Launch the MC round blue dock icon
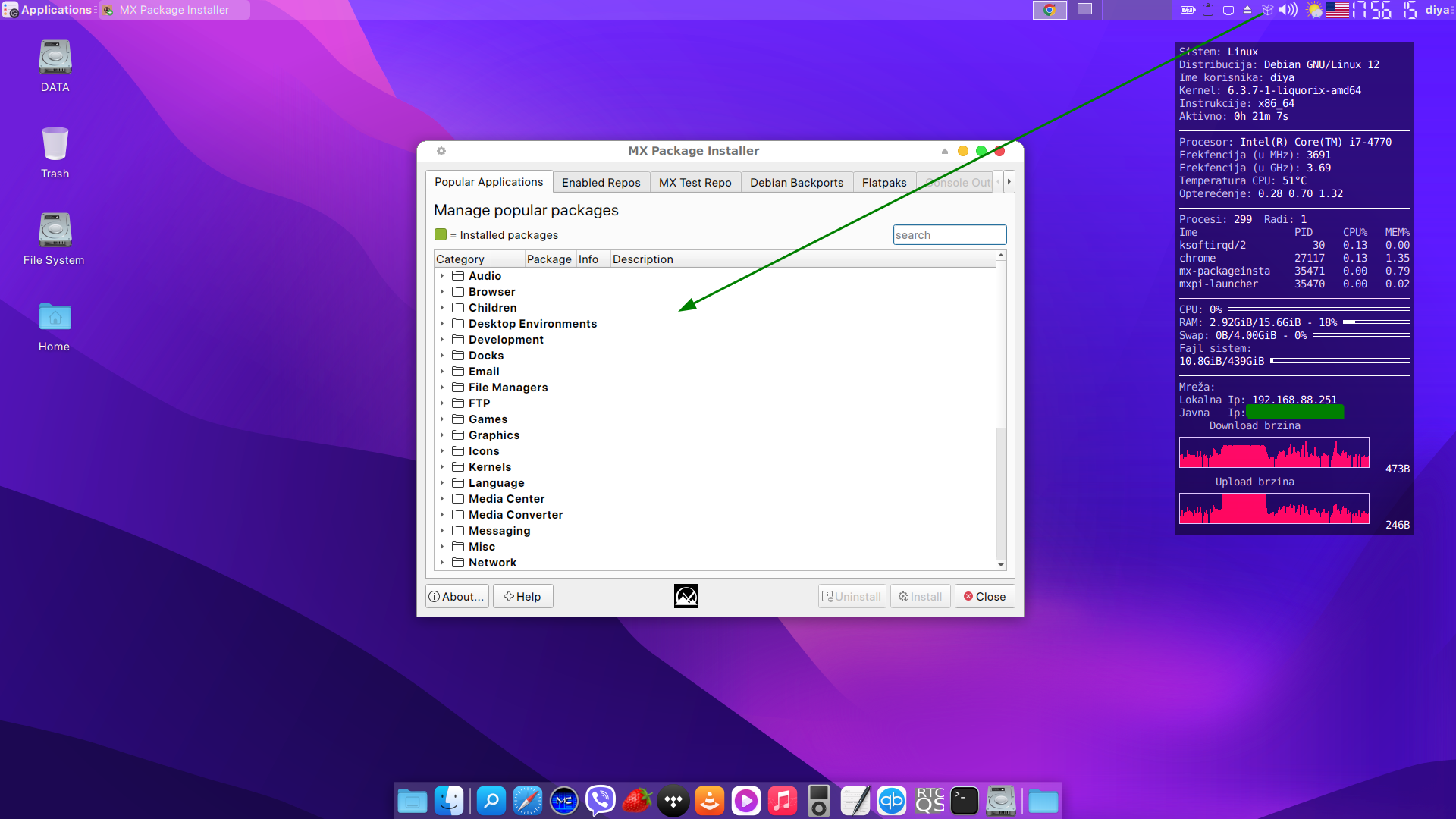The width and height of the screenshot is (1456, 819). pyautogui.click(x=564, y=801)
